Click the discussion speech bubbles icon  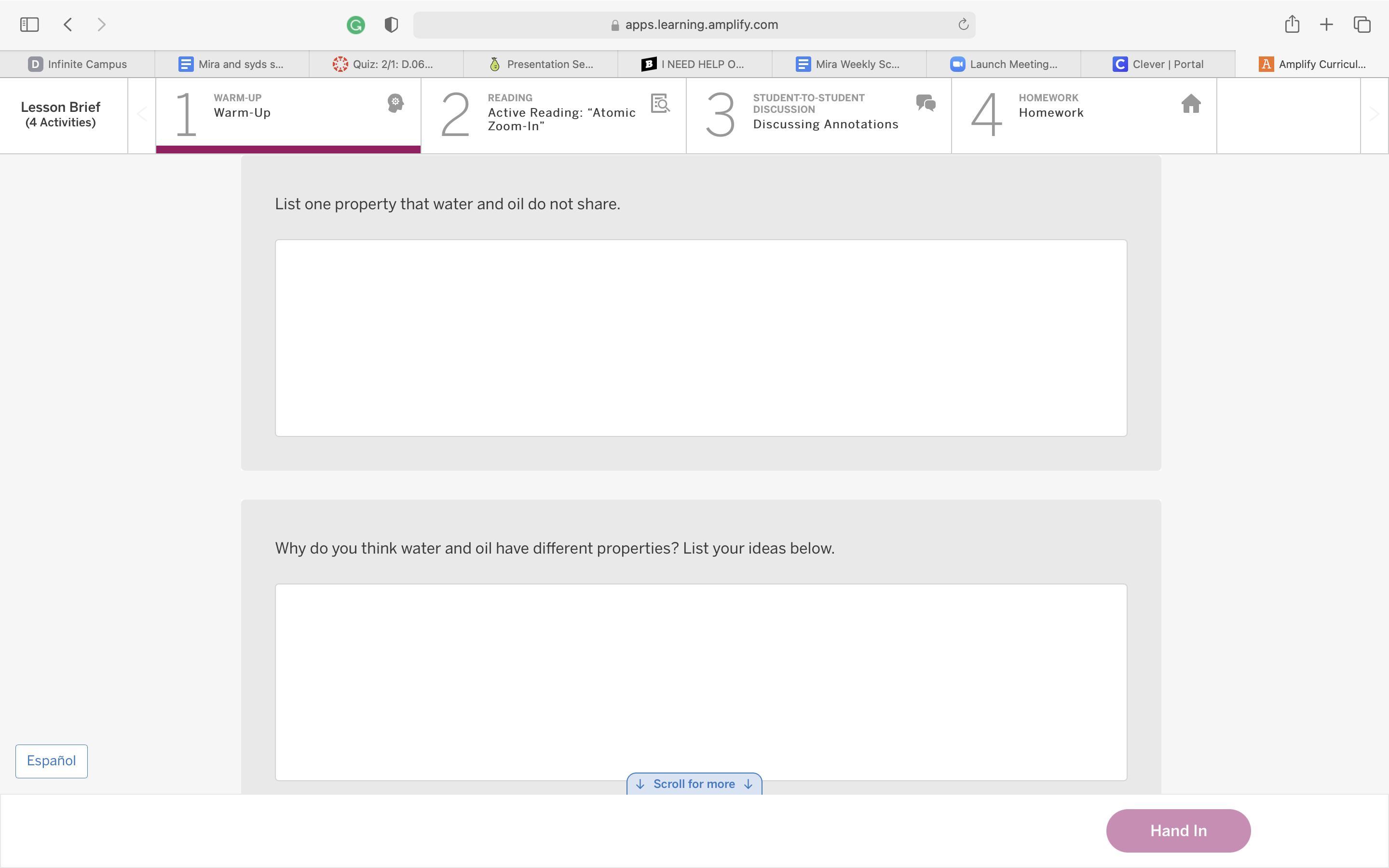point(926,104)
